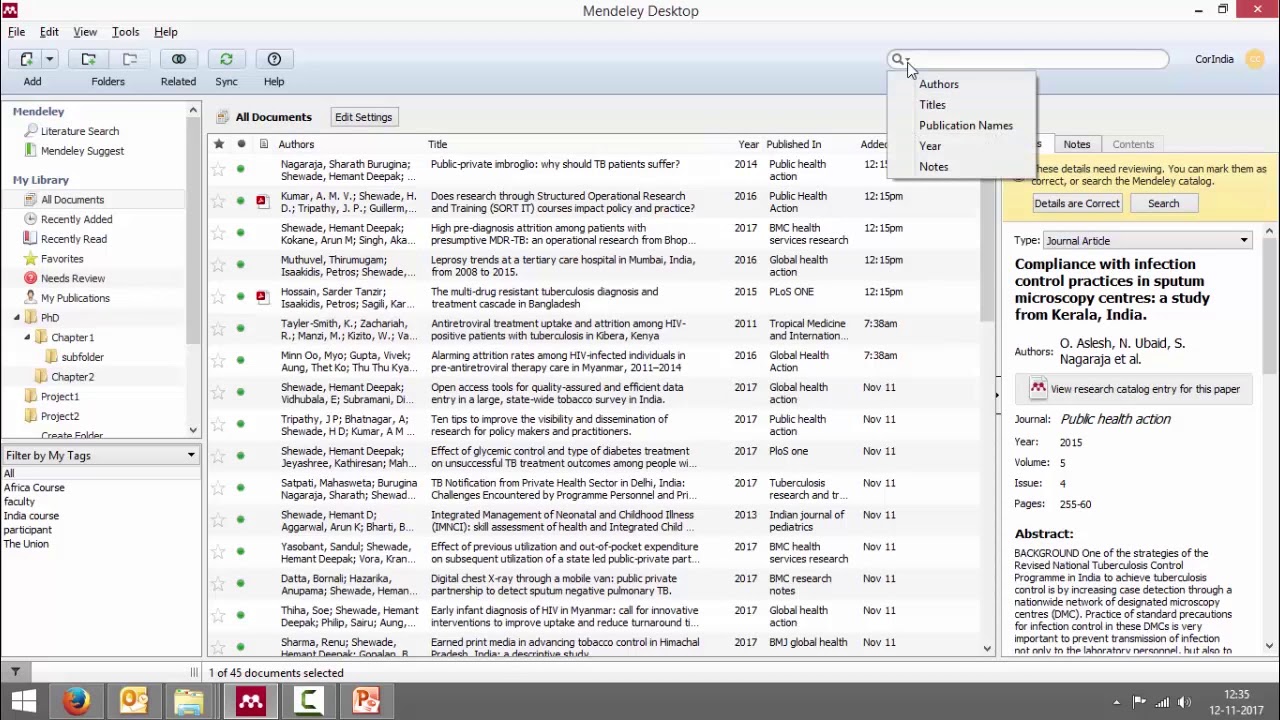1280x720 pixels.
Task: Toggle read status of Thiha, Soe document
Action: (241, 616)
